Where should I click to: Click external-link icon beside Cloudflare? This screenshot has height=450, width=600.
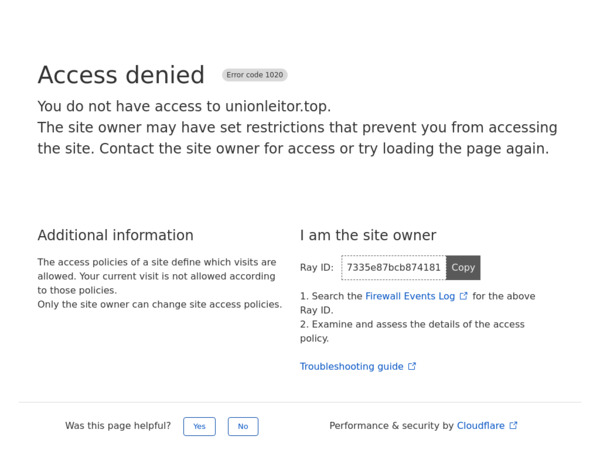(x=514, y=426)
